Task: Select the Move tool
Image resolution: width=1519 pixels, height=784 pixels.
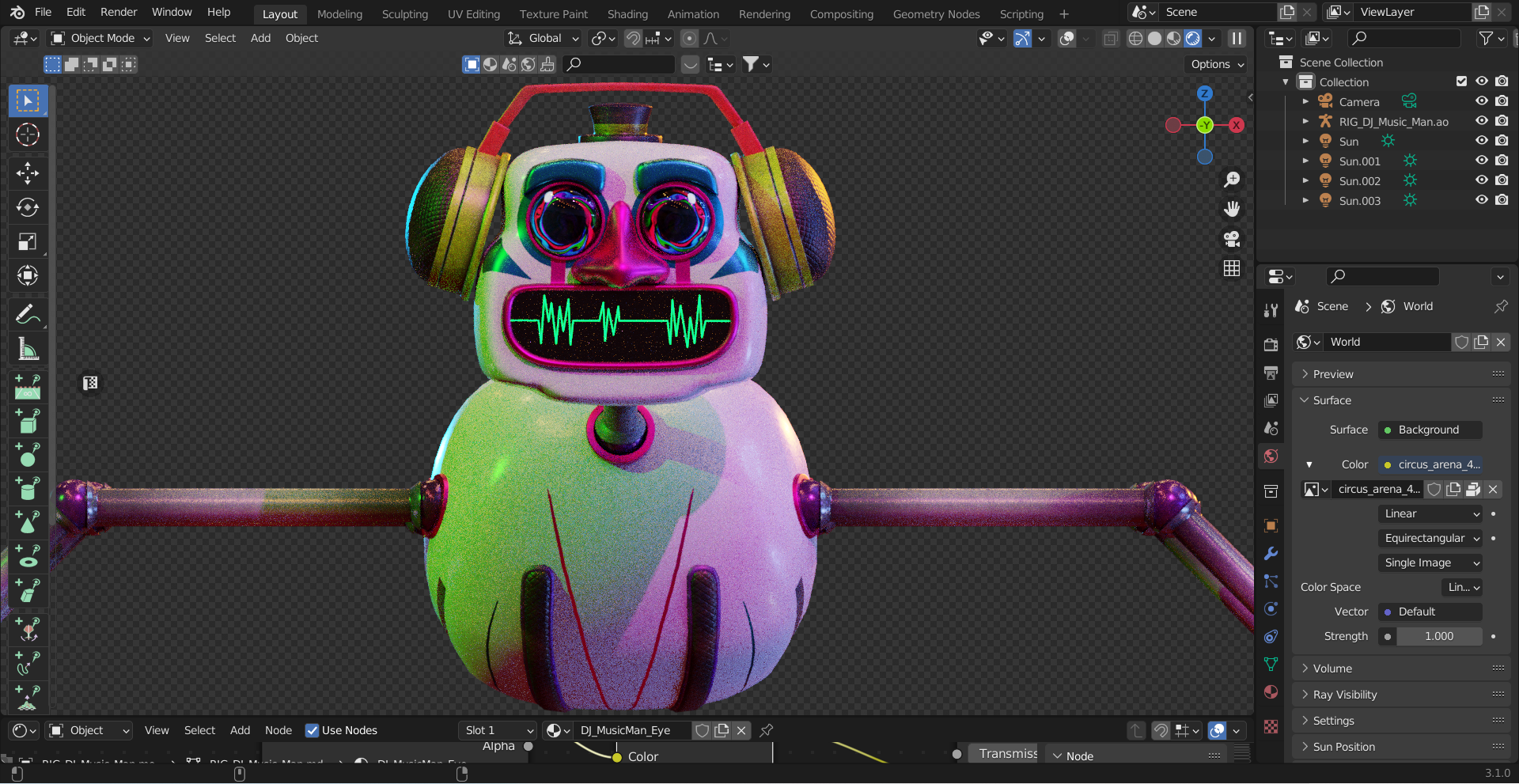Action: [x=28, y=172]
